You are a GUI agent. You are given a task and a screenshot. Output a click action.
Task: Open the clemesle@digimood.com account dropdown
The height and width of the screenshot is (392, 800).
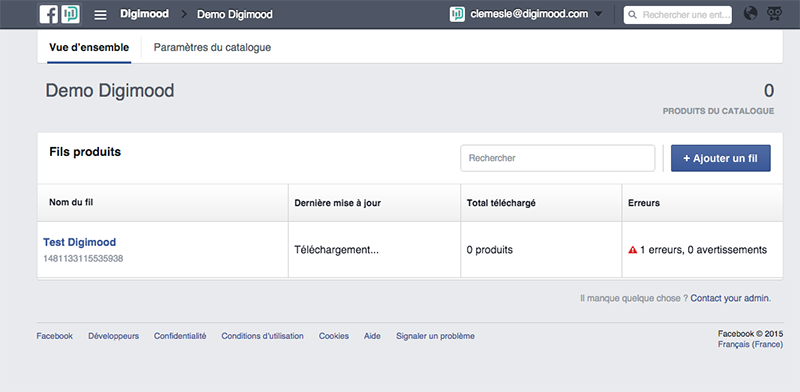(529, 14)
